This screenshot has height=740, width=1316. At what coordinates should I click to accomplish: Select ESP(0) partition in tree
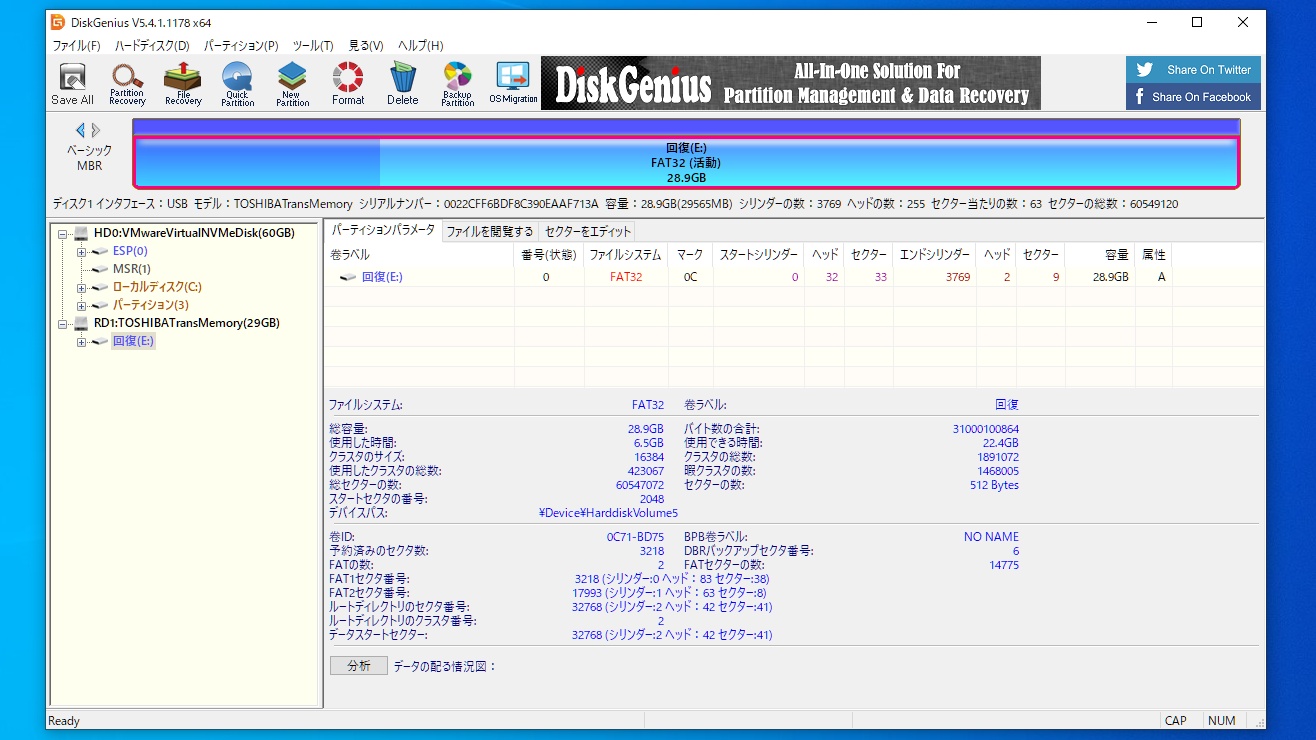point(130,251)
